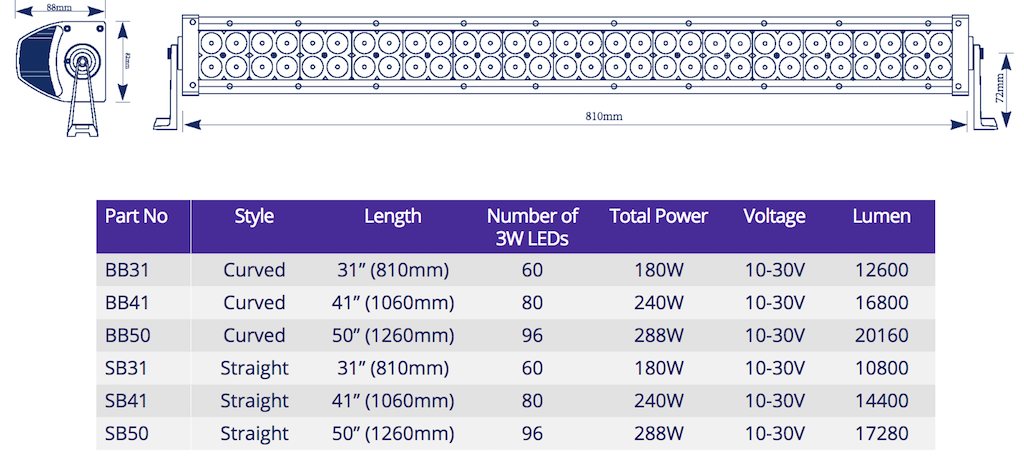Select the BB41 part number cell
1024x459 pixels.
click(x=125, y=302)
